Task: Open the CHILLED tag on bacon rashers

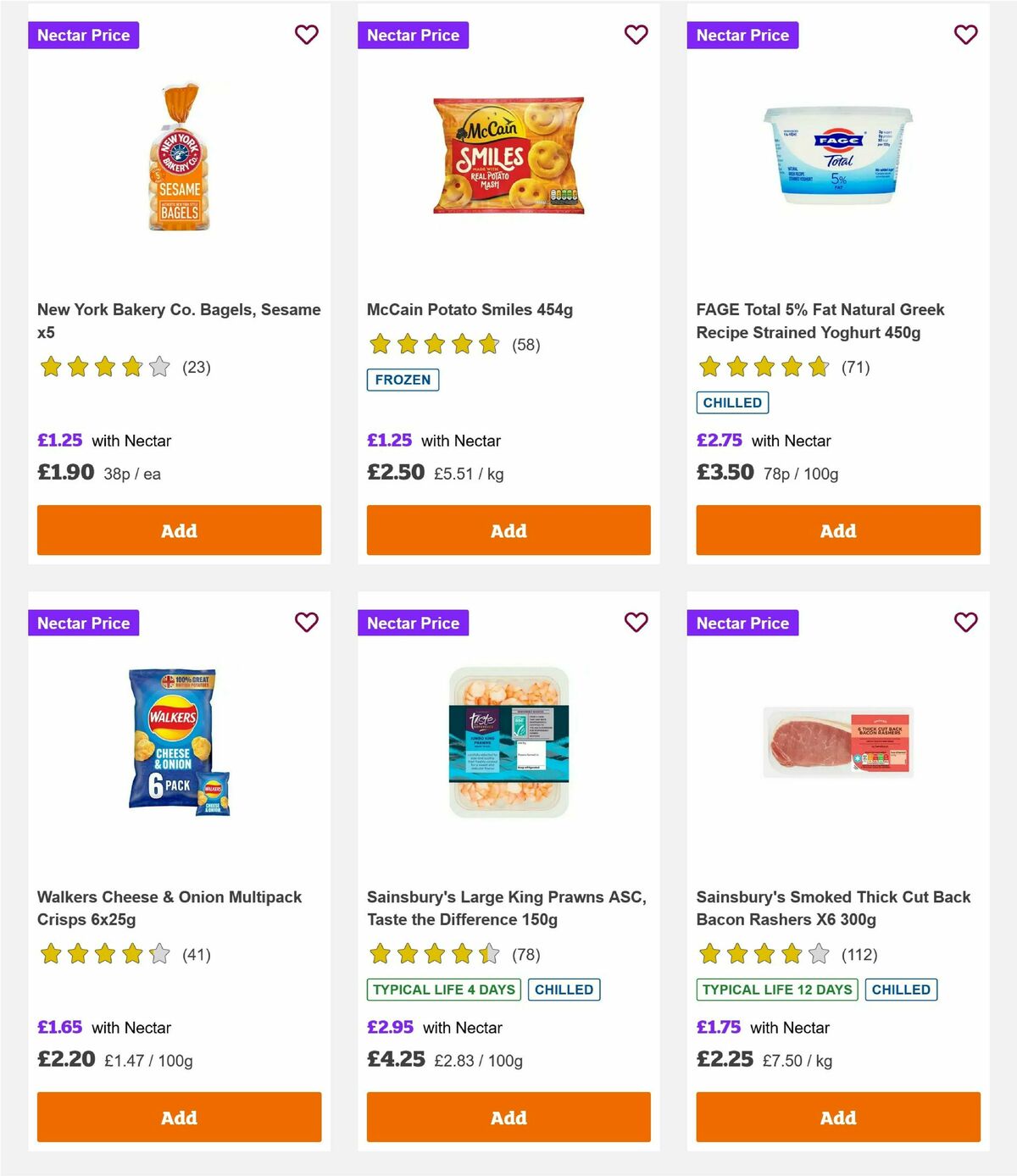Action: pyautogui.click(x=902, y=989)
